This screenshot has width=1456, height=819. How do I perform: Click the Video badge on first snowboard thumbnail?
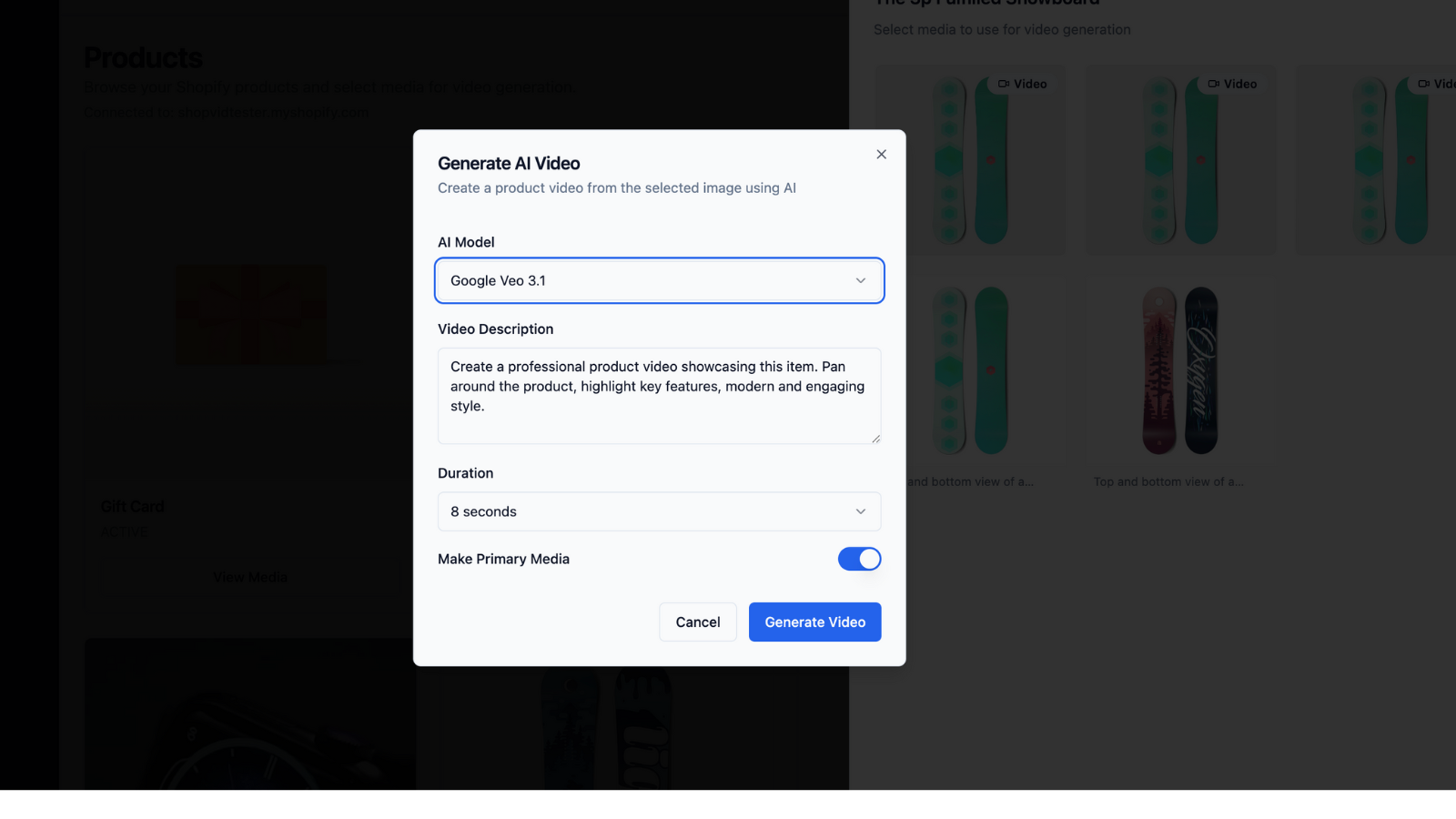(1023, 84)
